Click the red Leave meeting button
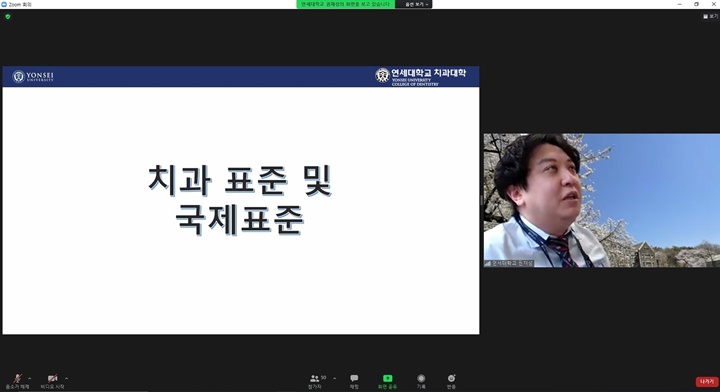This screenshot has height=392, width=720. tap(707, 382)
